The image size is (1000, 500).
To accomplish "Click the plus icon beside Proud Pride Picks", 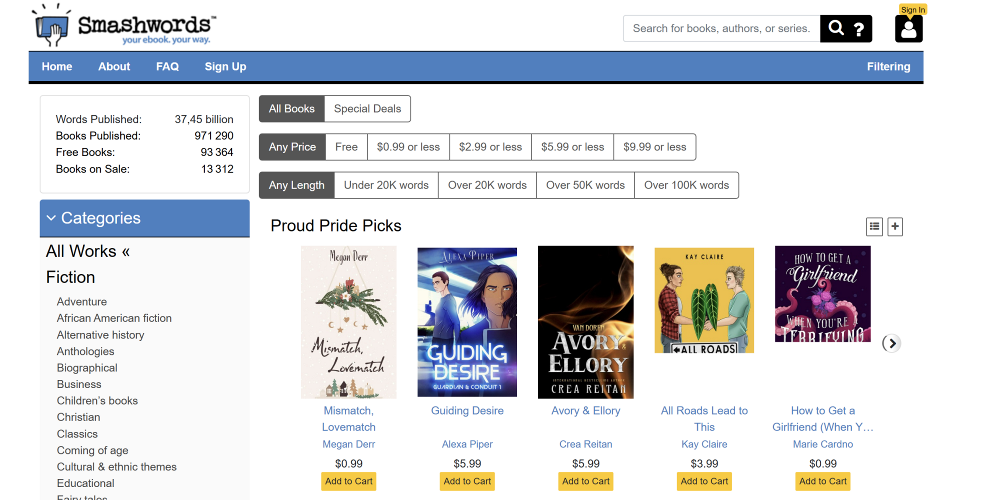I will click(895, 226).
